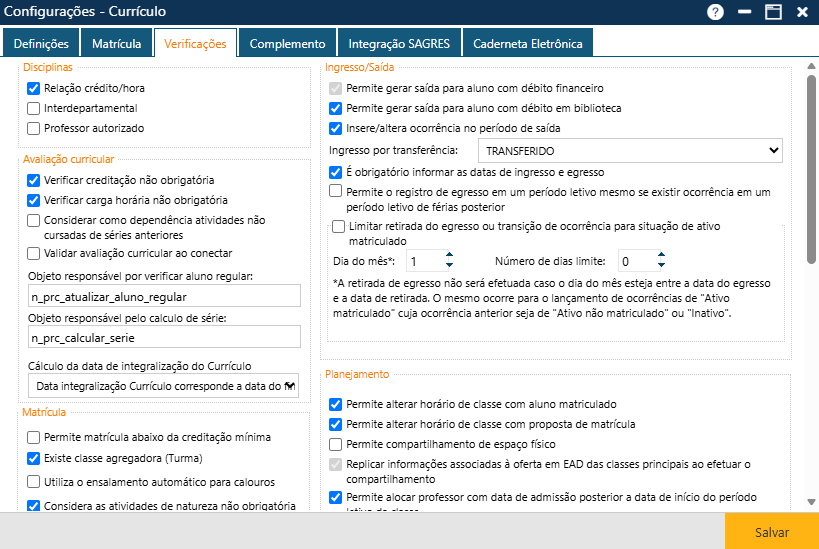Enable the Interdepartamental checkbox
Image resolution: width=819 pixels, height=549 pixels.
pos(33,108)
